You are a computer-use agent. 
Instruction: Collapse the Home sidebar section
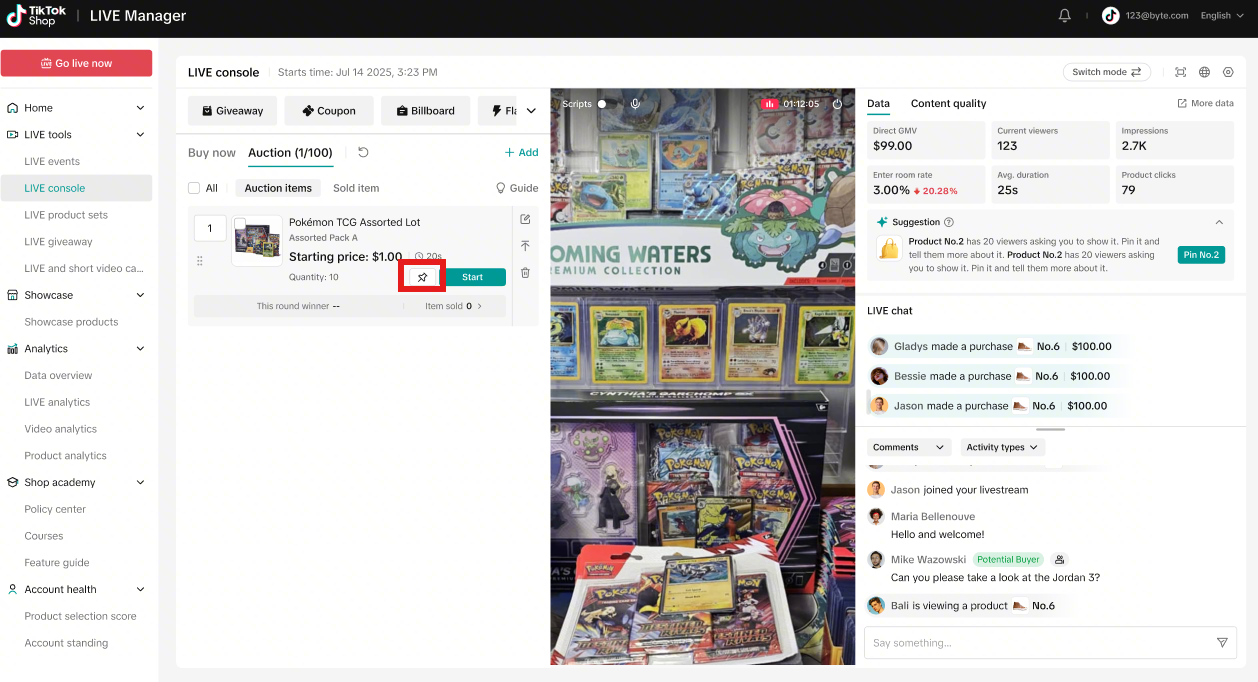pyautogui.click(x=140, y=108)
